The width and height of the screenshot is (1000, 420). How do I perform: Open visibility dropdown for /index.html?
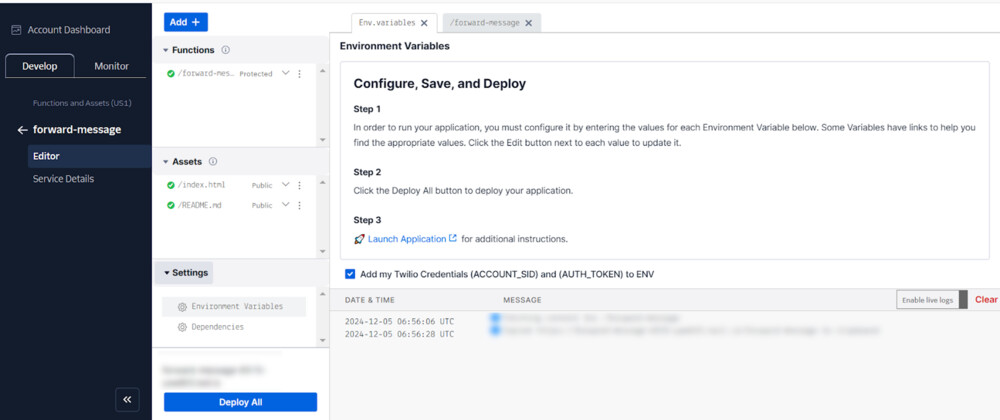click(x=285, y=185)
